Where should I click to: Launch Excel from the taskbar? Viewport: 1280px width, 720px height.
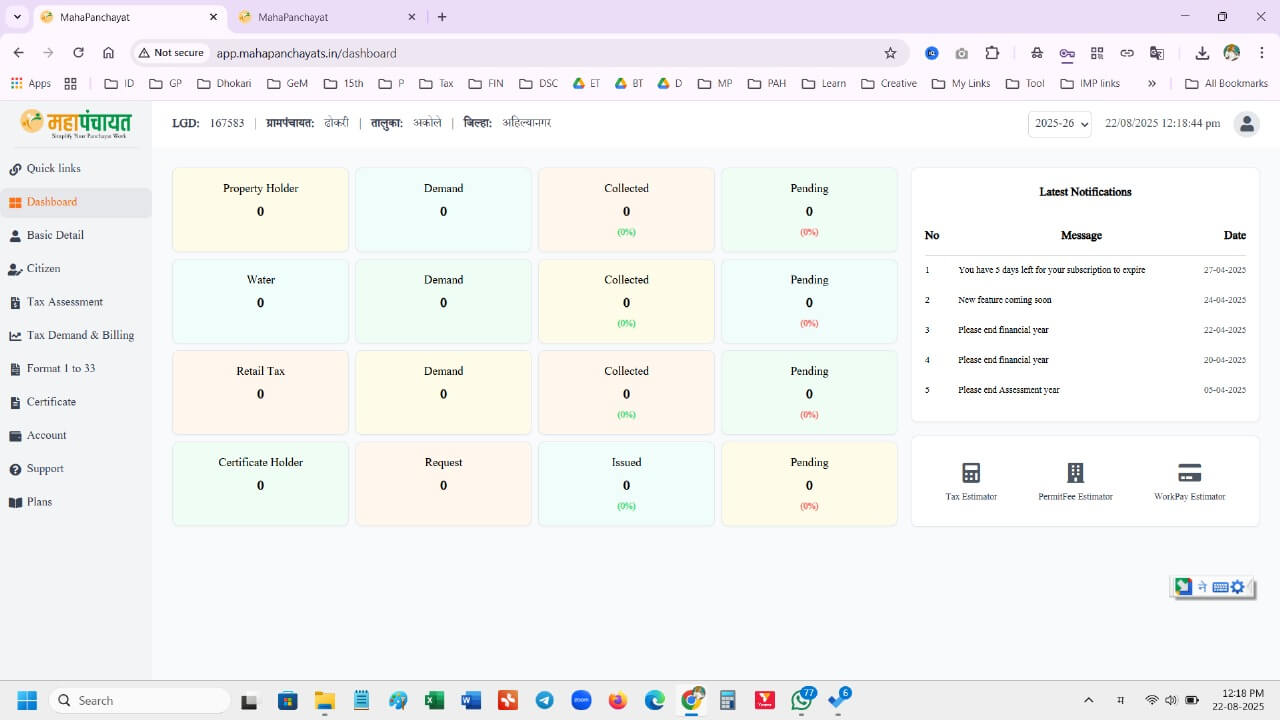[x=434, y=700]
